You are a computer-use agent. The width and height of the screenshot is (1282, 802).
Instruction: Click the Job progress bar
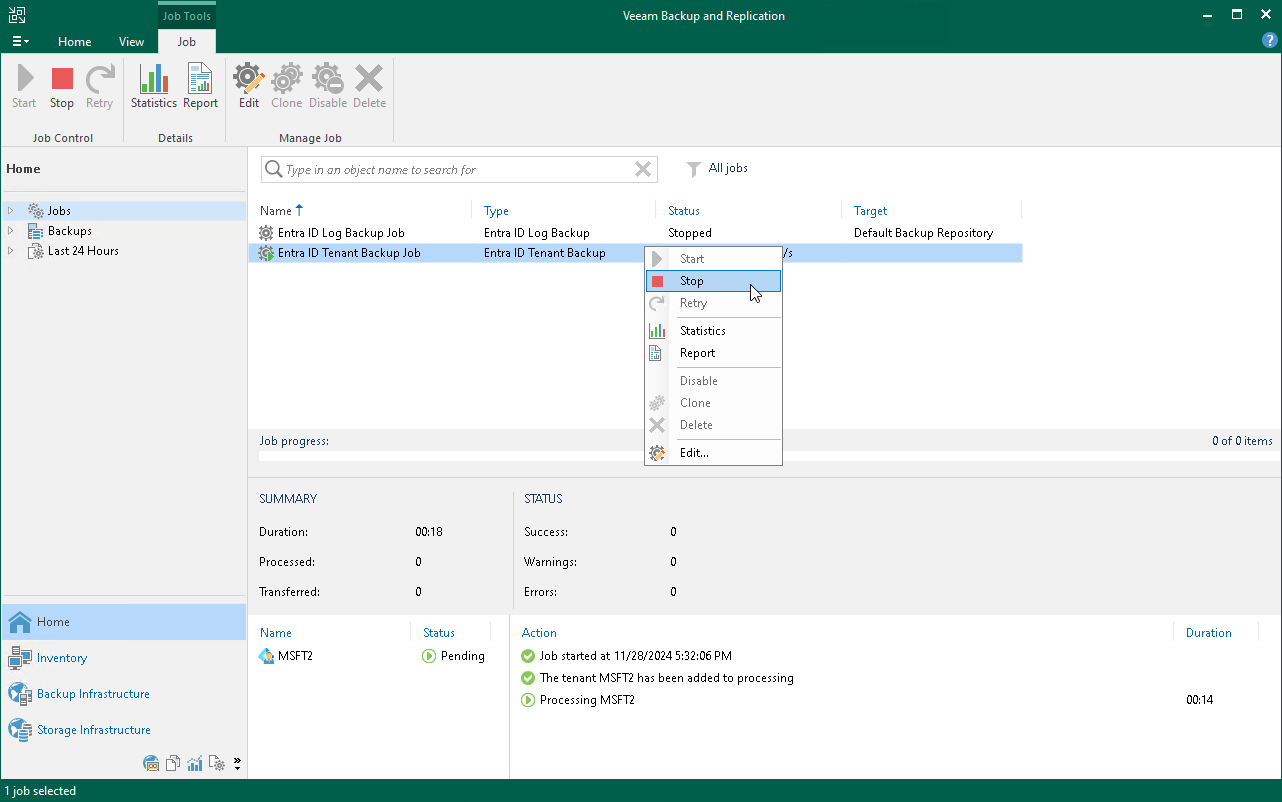pos(764,456)
